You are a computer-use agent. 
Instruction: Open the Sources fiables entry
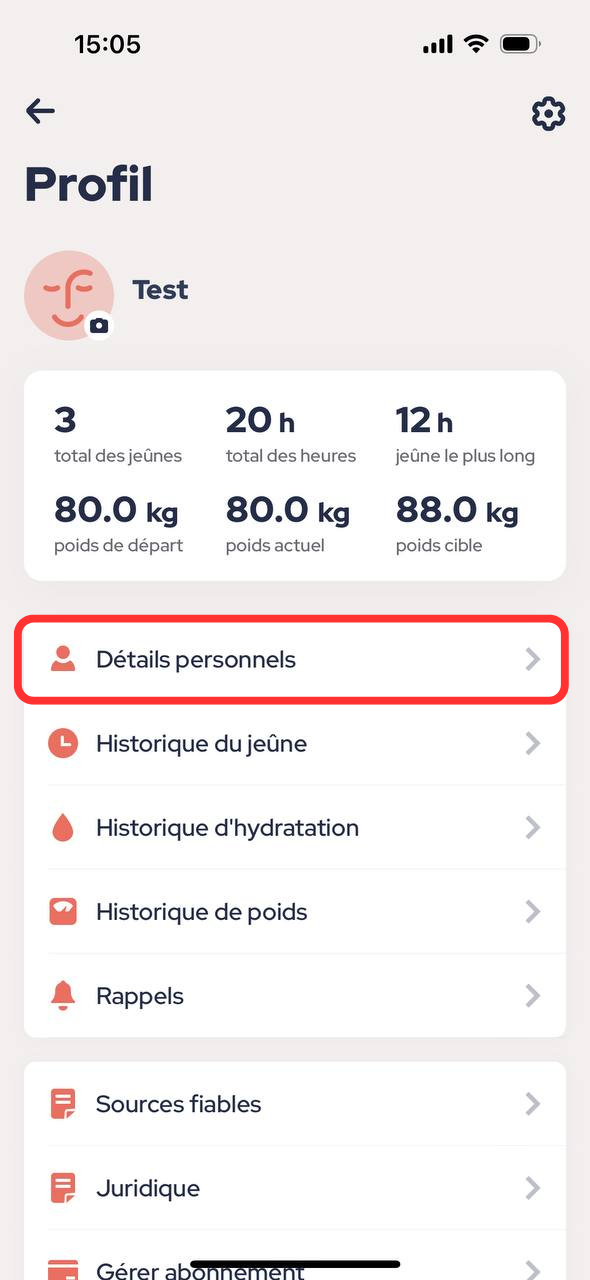click(295, 1104)
